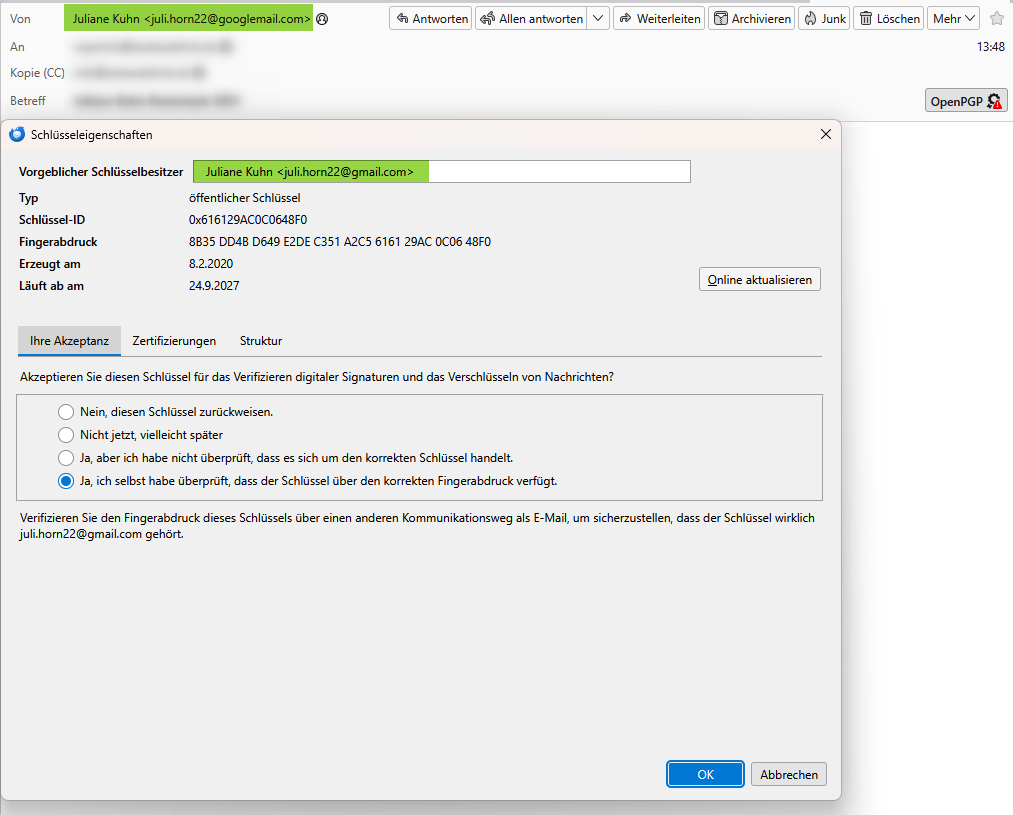Image resolution: width=1013 pixels, height=815 pixels.
Task: Delete message with Löschen button
Action: tap(889, 19)
